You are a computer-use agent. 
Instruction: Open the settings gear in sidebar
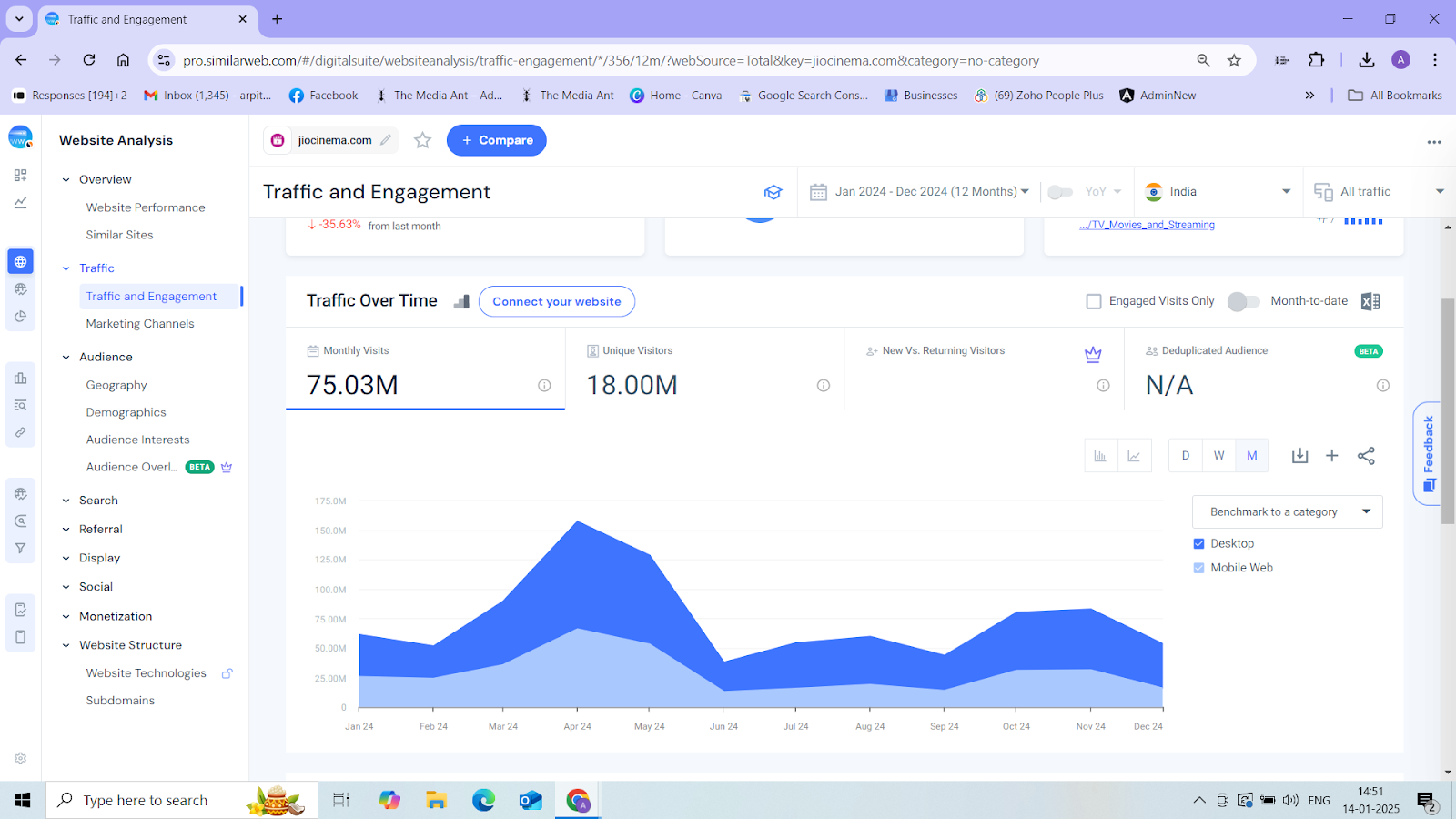coord(20,758)
